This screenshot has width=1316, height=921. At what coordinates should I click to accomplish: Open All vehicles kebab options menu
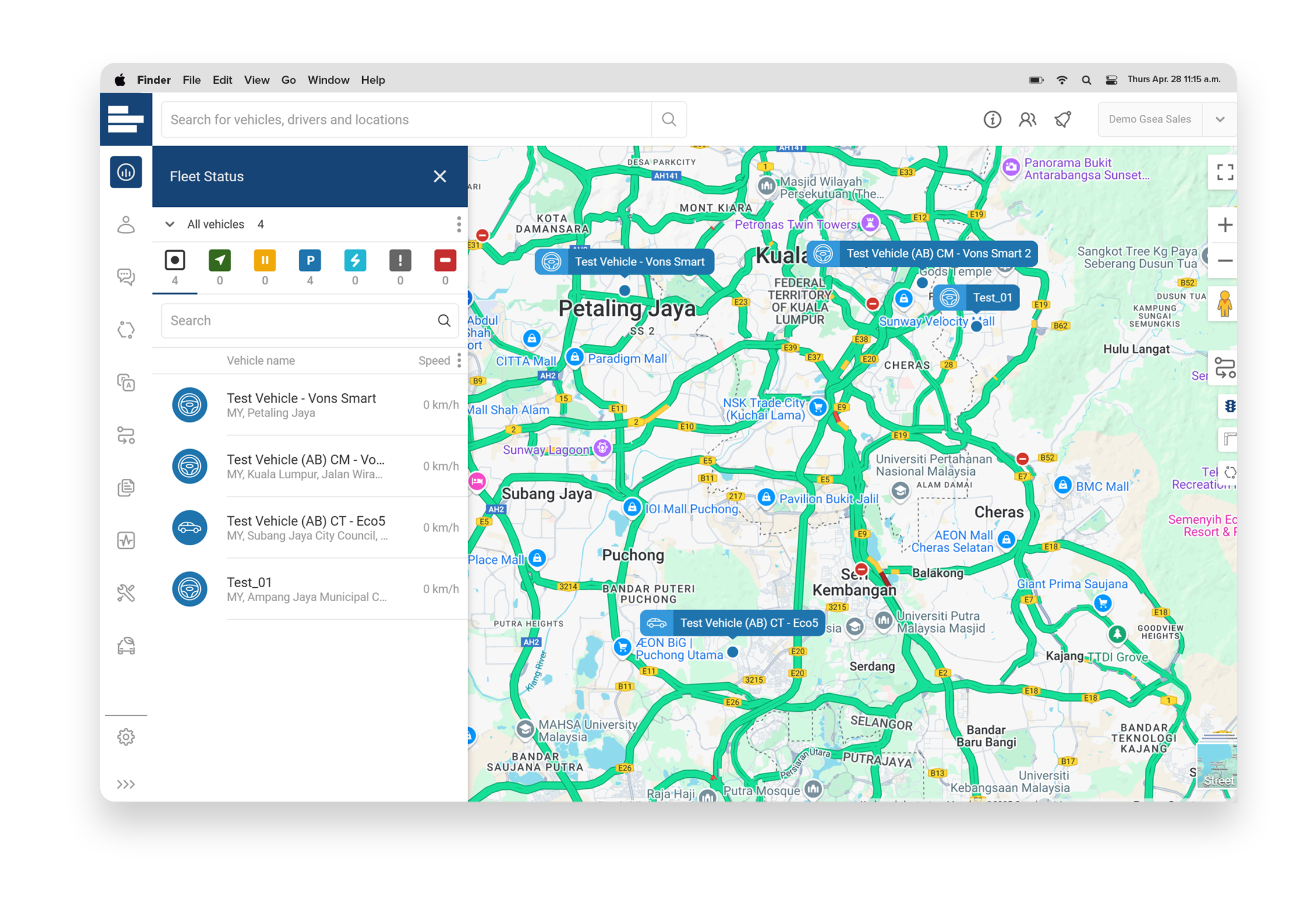pos(459,224)
